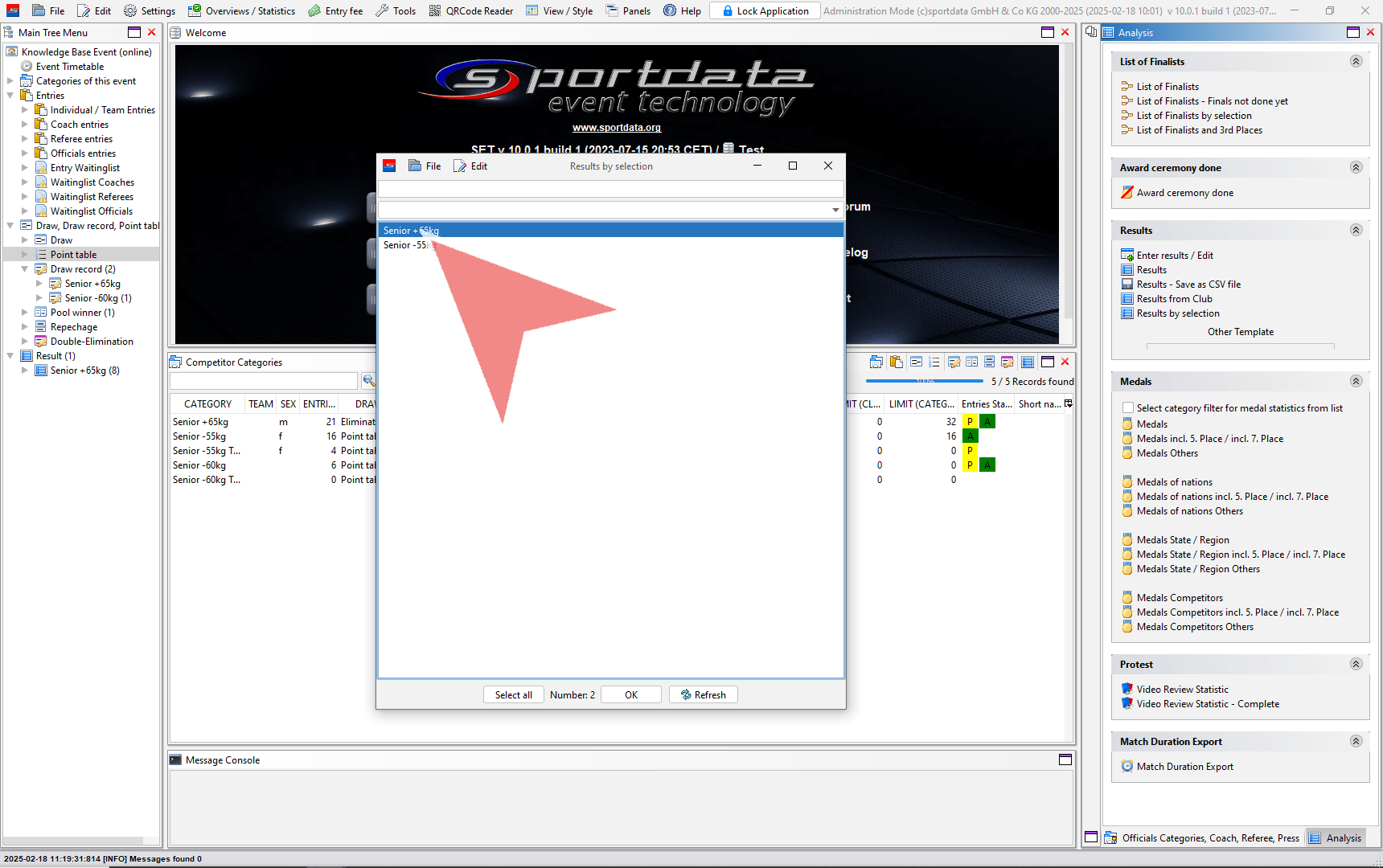Viewport: 1383px width, 868px height.
Task: Select the Point table tree item
Action: coord(73,255)
